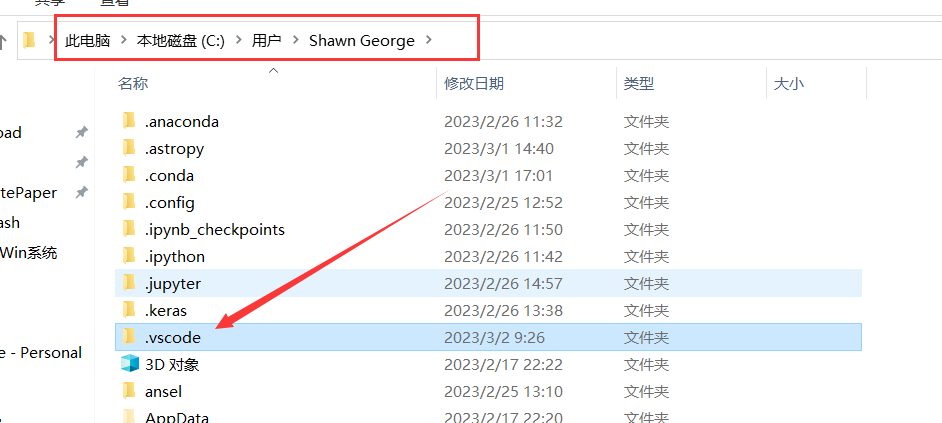Sort by the 大小 column header
The image size is (942, 423).
pos(789,84)
